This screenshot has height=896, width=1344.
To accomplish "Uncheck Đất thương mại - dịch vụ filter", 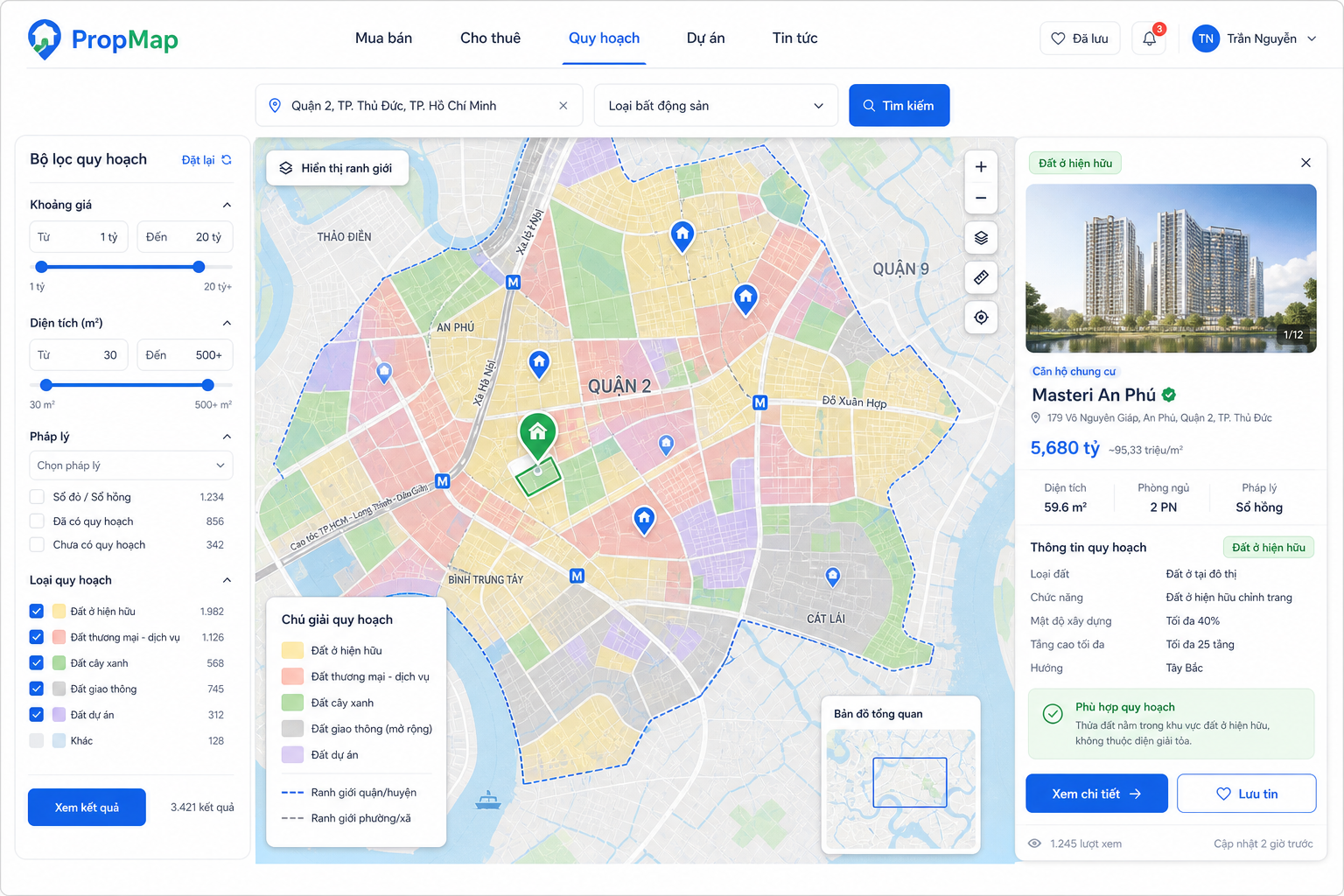I will point(37,637).
